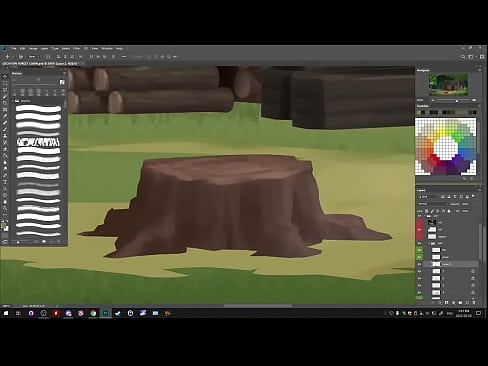Open the layer blend mode dropdown
Viewport: 488px width, 366px height.
pyautogui.click(x=432, y=204)
